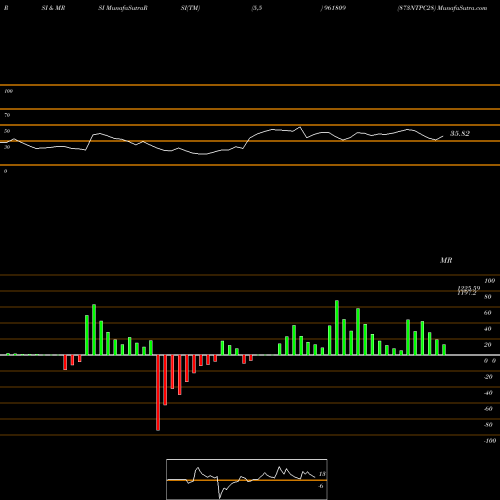Click the 1225.59 value near MR axis
500x500 pixels.
[469, 288]
